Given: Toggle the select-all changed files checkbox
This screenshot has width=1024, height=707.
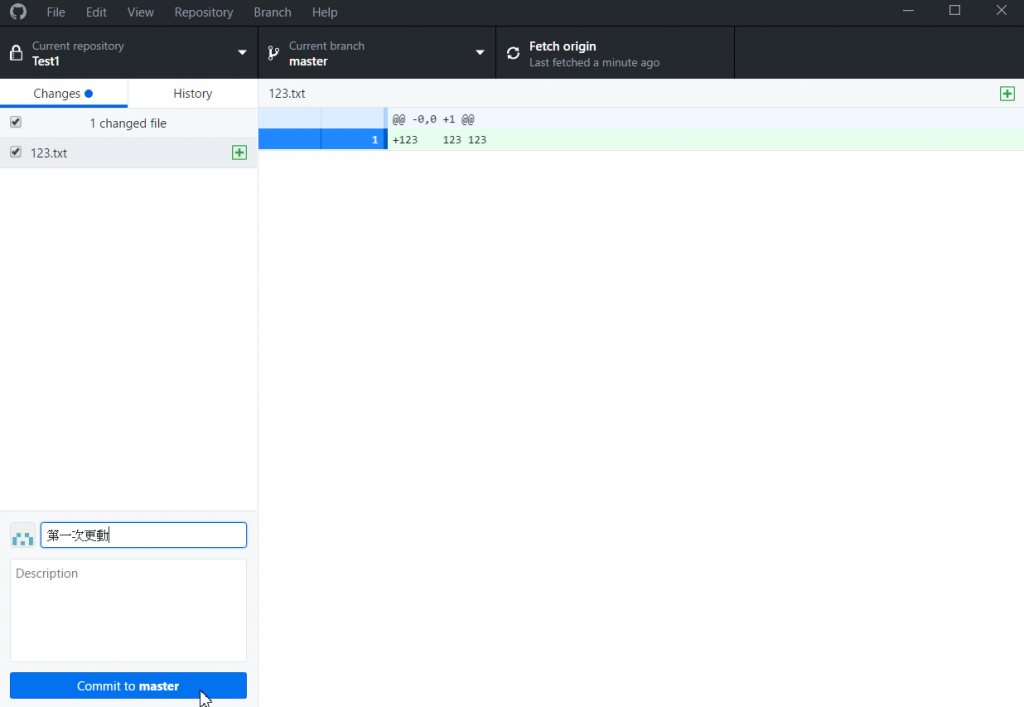Looking at the screenshot, I should [16, 122].
